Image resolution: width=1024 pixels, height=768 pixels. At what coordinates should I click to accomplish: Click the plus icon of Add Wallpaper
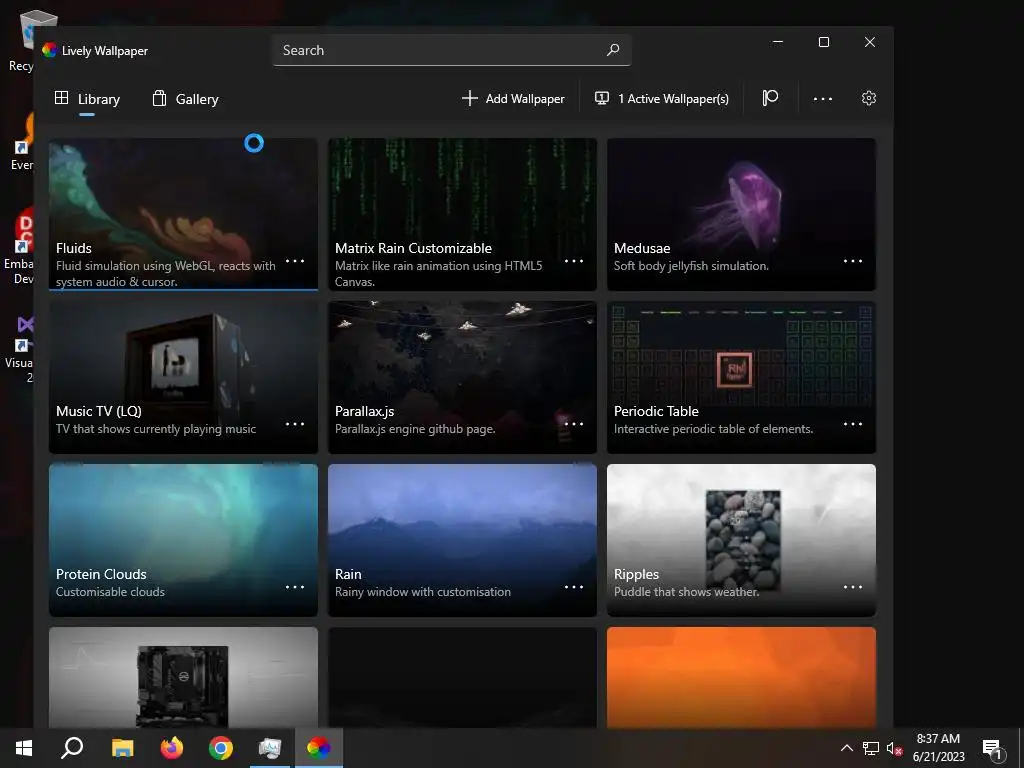click(x=470, y=98)
